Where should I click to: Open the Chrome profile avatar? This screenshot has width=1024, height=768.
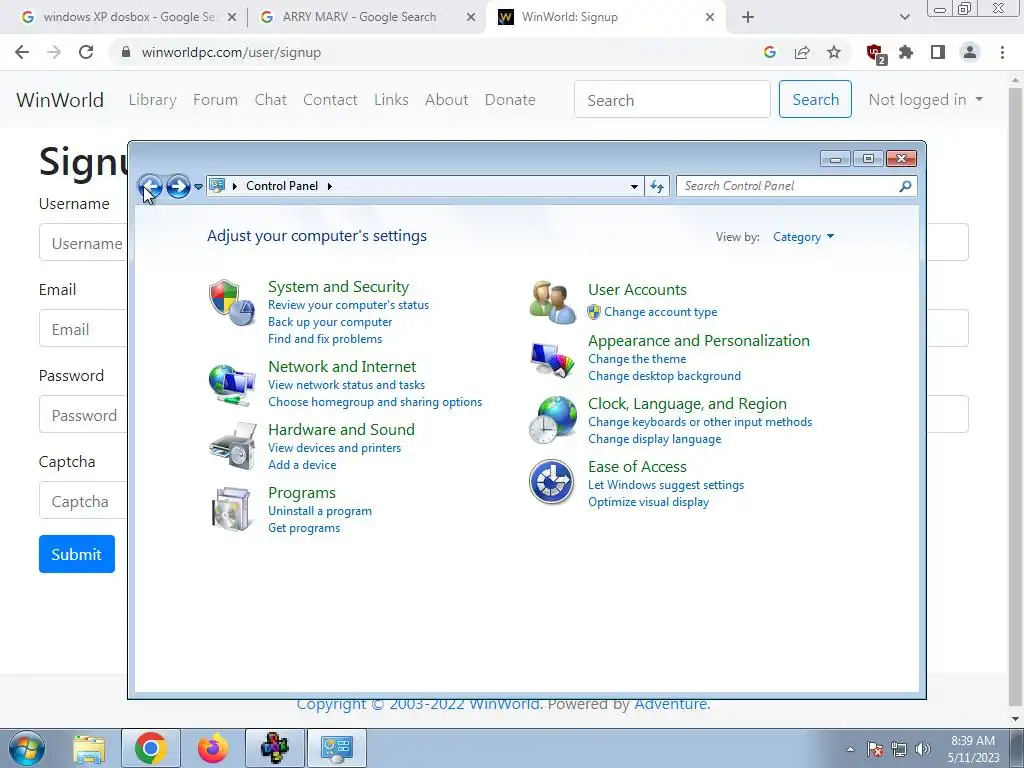click(x=970, y=52)
